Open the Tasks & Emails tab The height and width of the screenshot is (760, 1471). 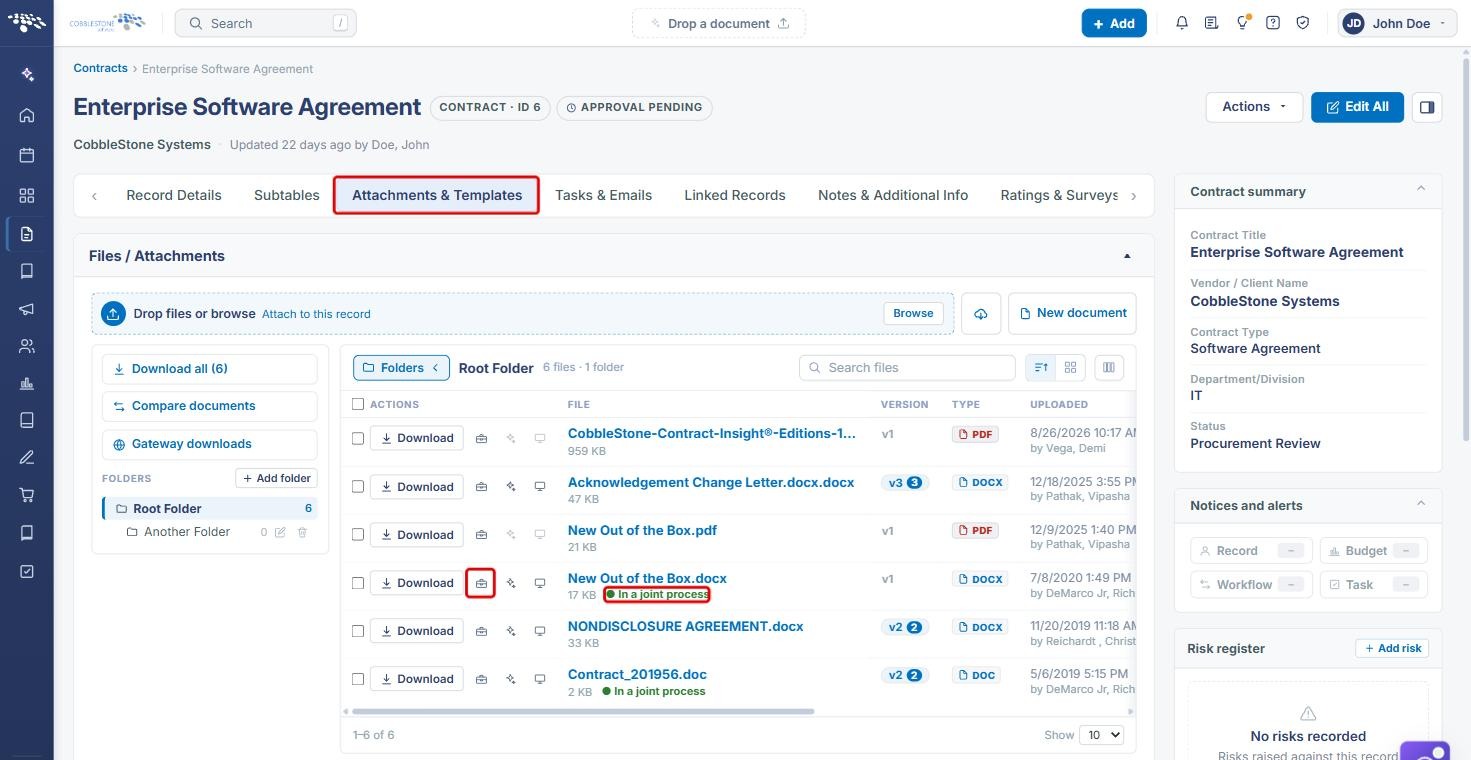click(x=603, y=195)
